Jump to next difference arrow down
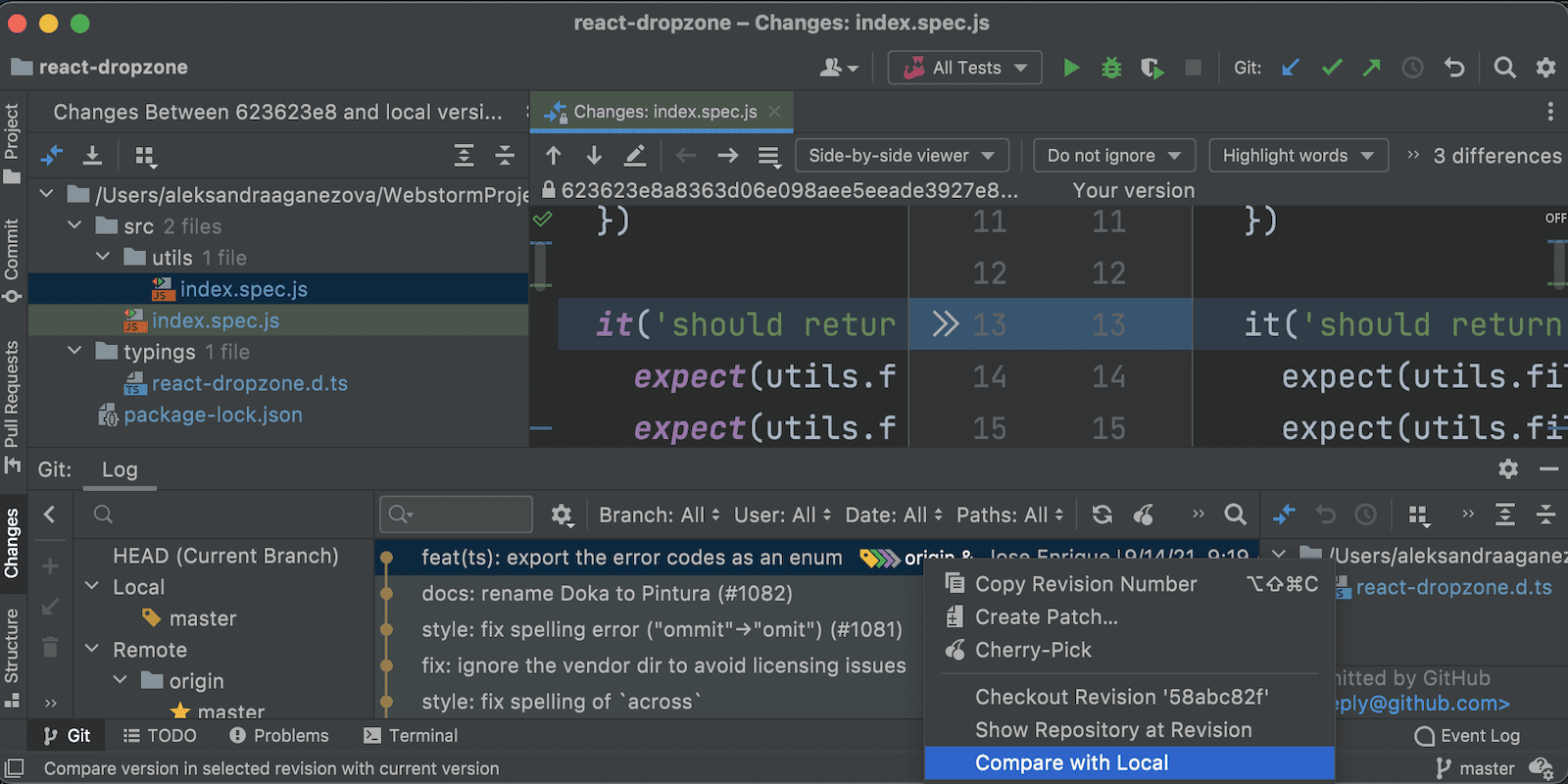The height and width of the screenshot is (784, 1568). (594, 156)
